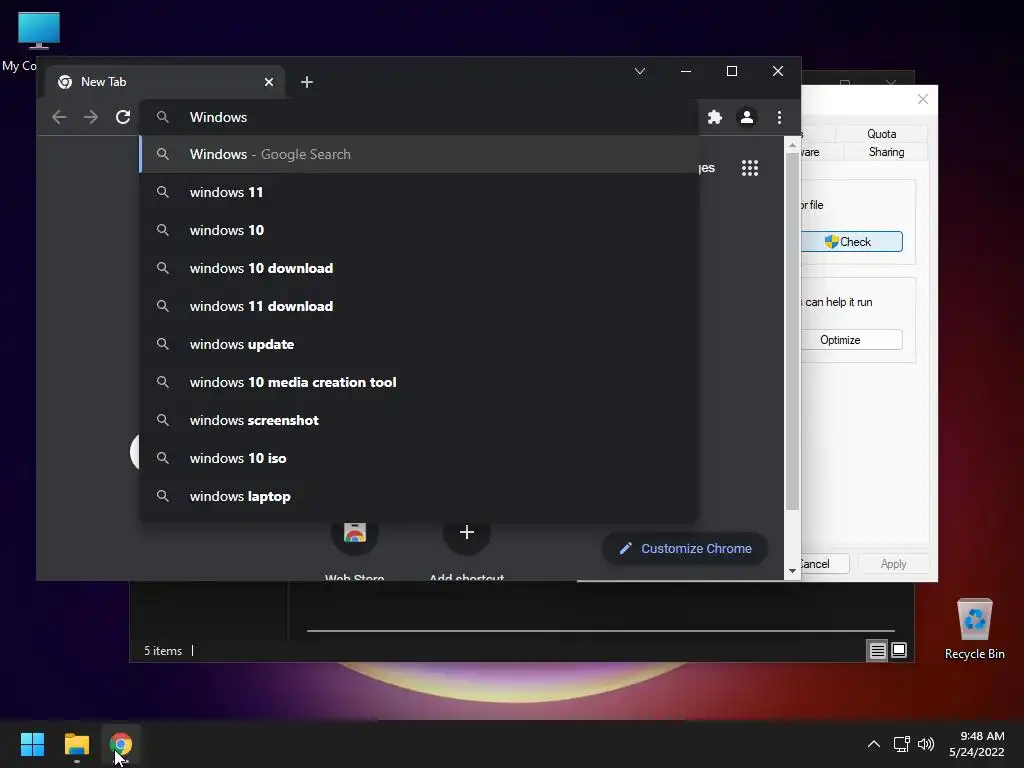Select the Recycle Bin desktop icon
This screenshot has width=1024, height=768.
pyautogui.click(x=974, y=629)
